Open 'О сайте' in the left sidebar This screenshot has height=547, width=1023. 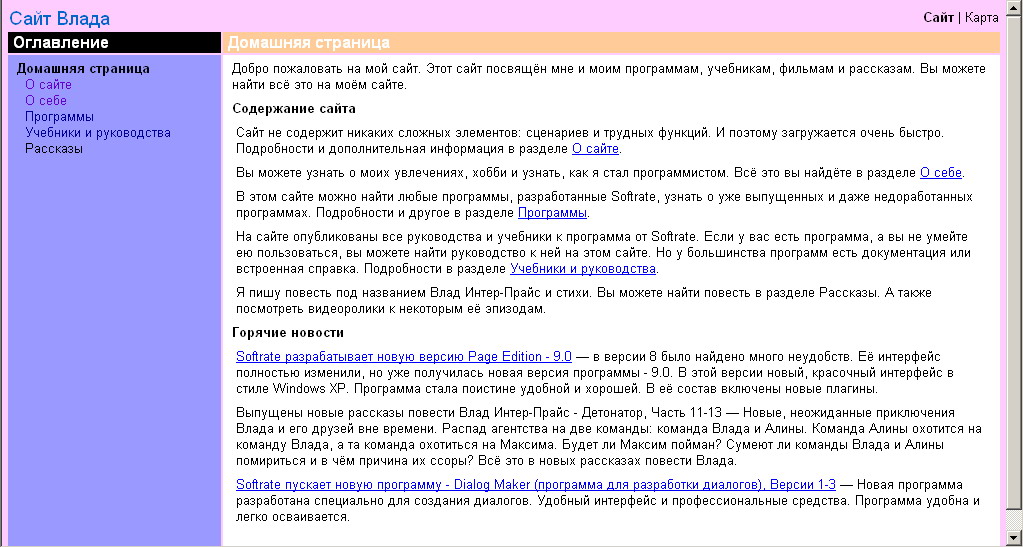[48, 85]
